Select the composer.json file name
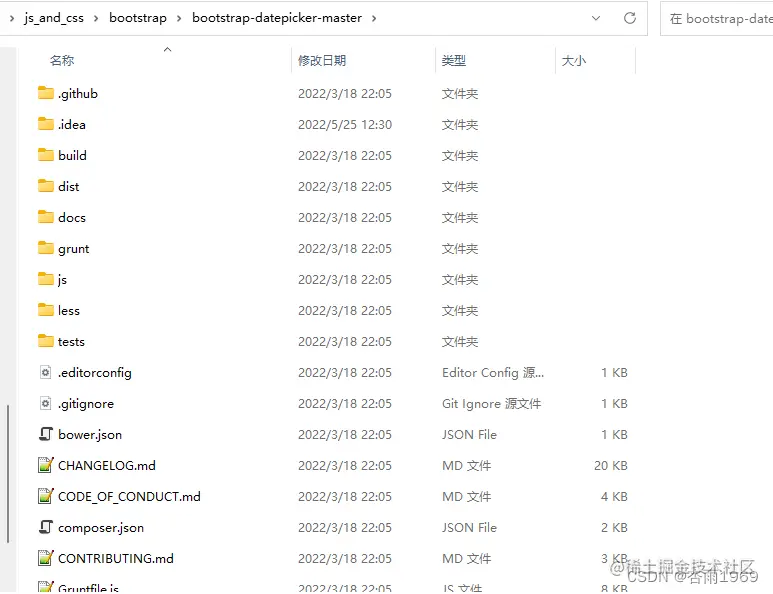 pos(101,528)
